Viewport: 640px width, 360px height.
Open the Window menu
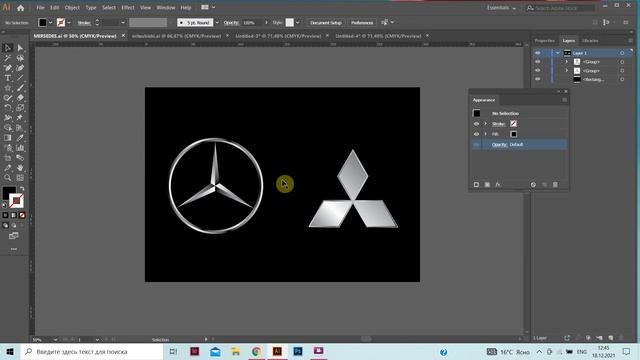[166, 8]
